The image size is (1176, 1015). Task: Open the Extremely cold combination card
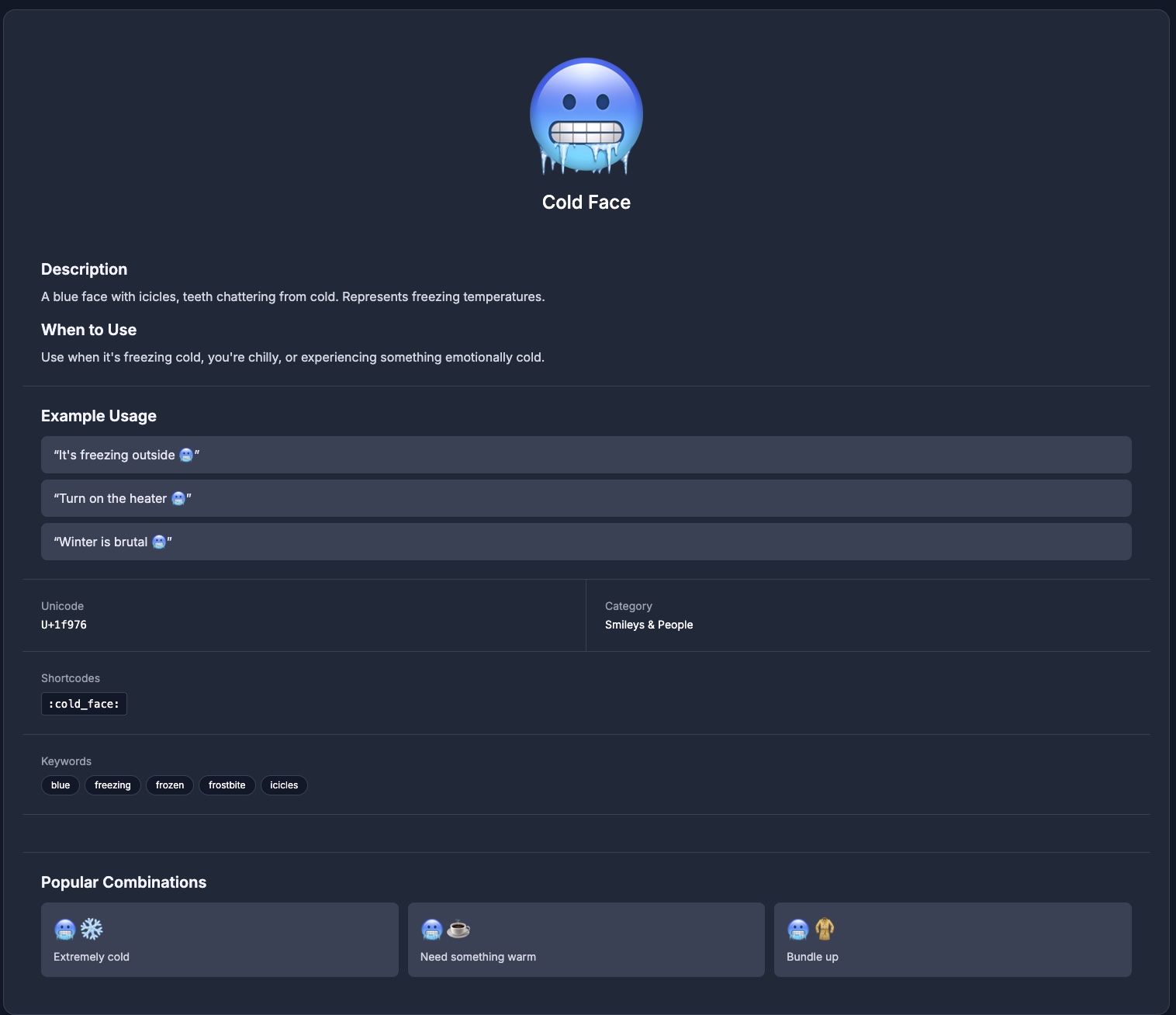tap(220, 939)
